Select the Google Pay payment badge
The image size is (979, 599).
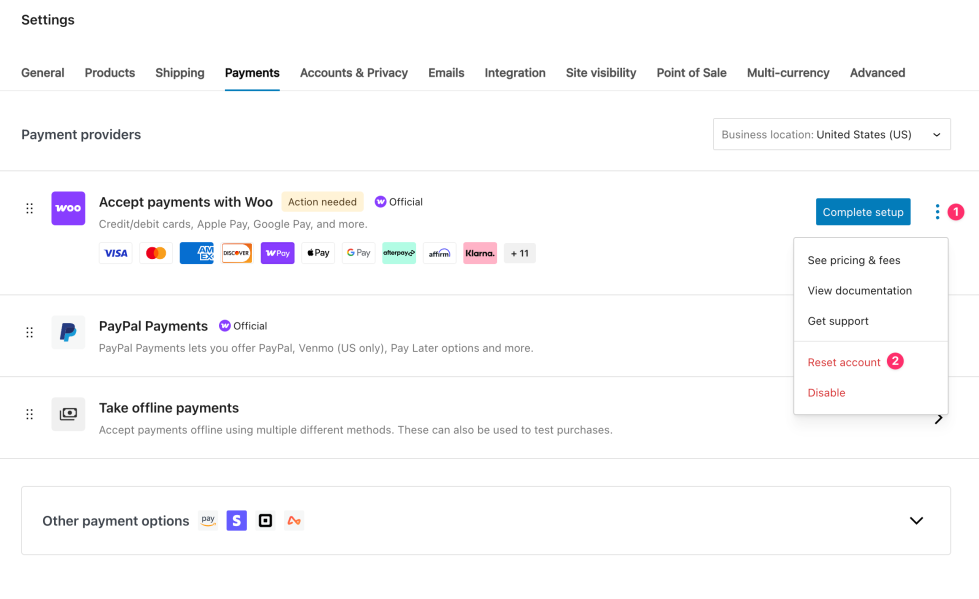click(358, 252)
